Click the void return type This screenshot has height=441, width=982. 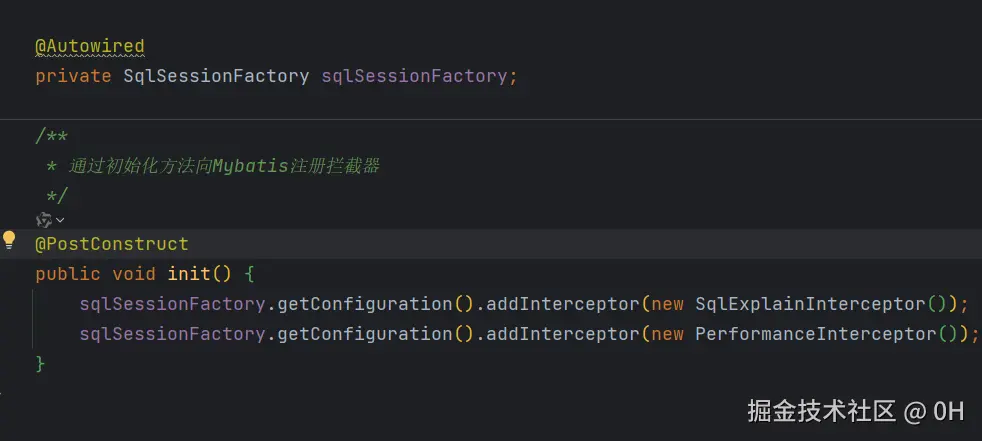point(134,274)
